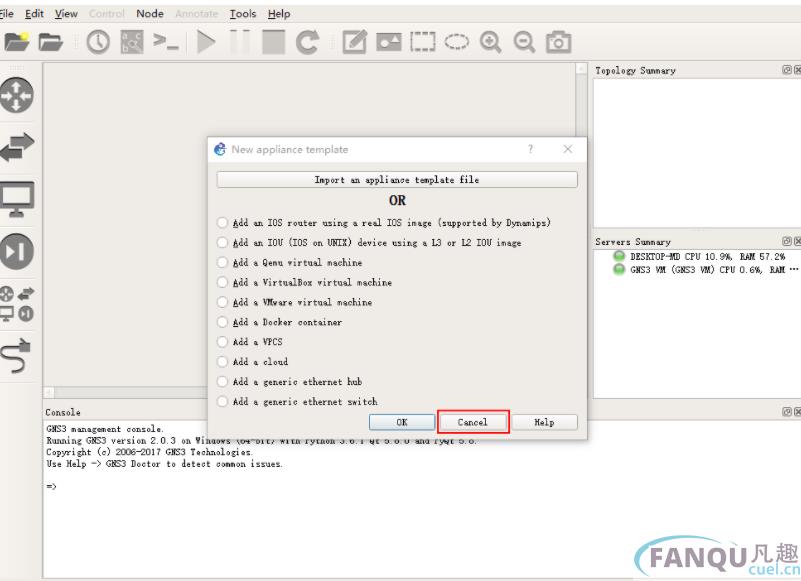Stop all nodes with the stop icon
The height and width of the screenshot is (581, 801).
273,41
